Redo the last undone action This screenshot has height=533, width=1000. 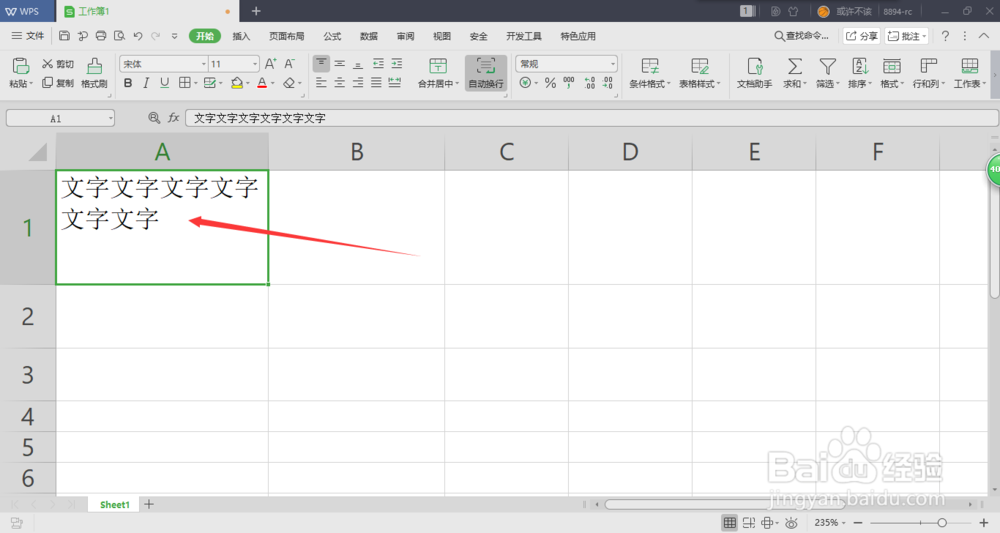point(156,36)
